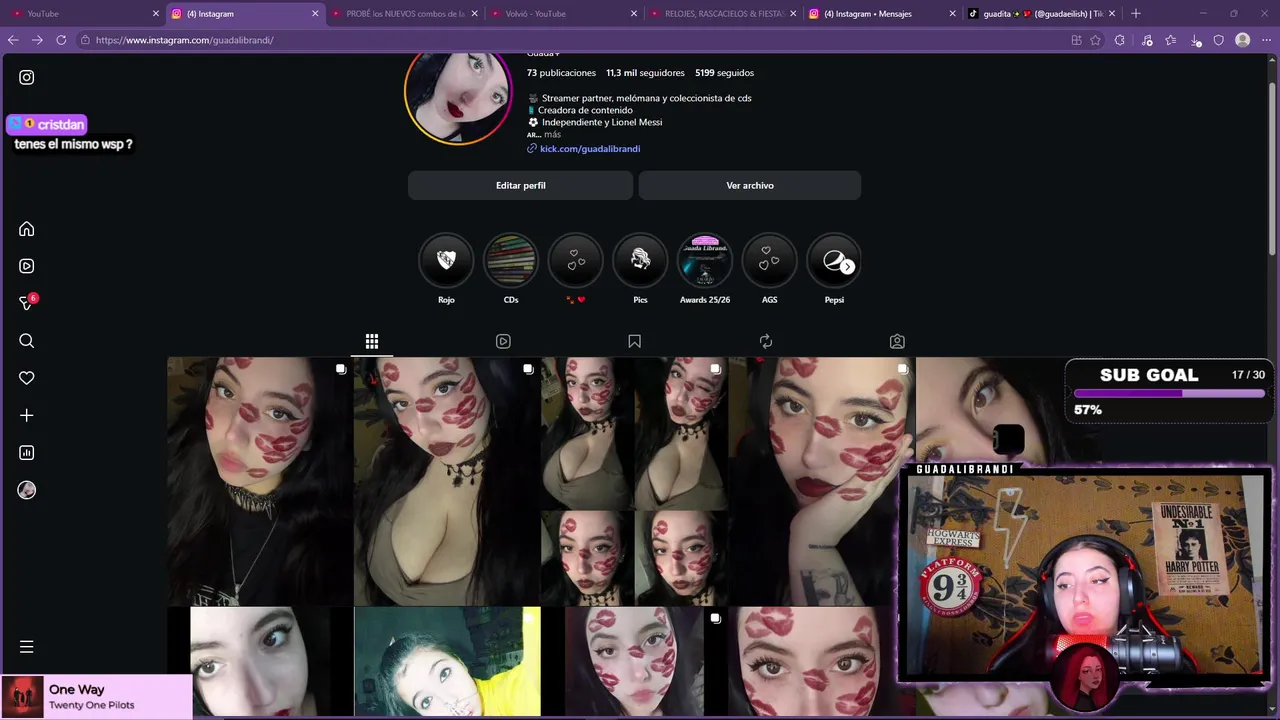This screenshot has height=720, width=1280.
Task: Click the SUB GOAL progress bar
Action: pyautogui.click(x=1169, y=393)
